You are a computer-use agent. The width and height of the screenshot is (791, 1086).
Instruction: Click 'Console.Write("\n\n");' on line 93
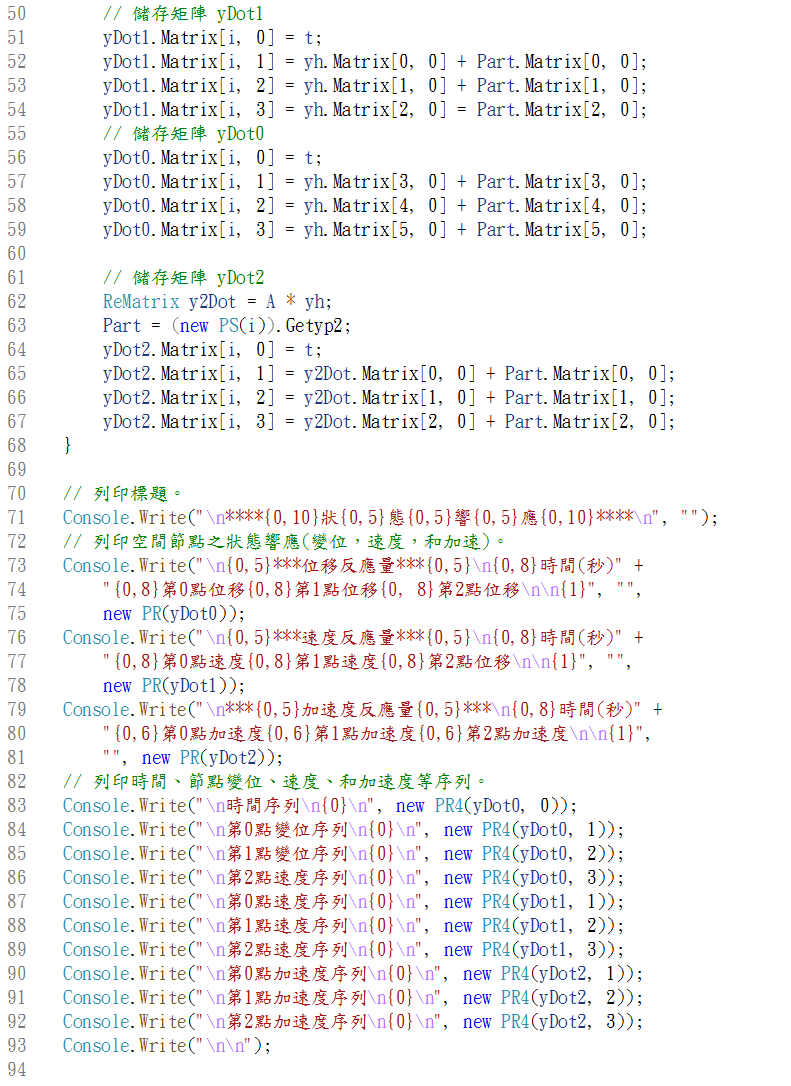pyautogui.click(x=167, y=1046)
